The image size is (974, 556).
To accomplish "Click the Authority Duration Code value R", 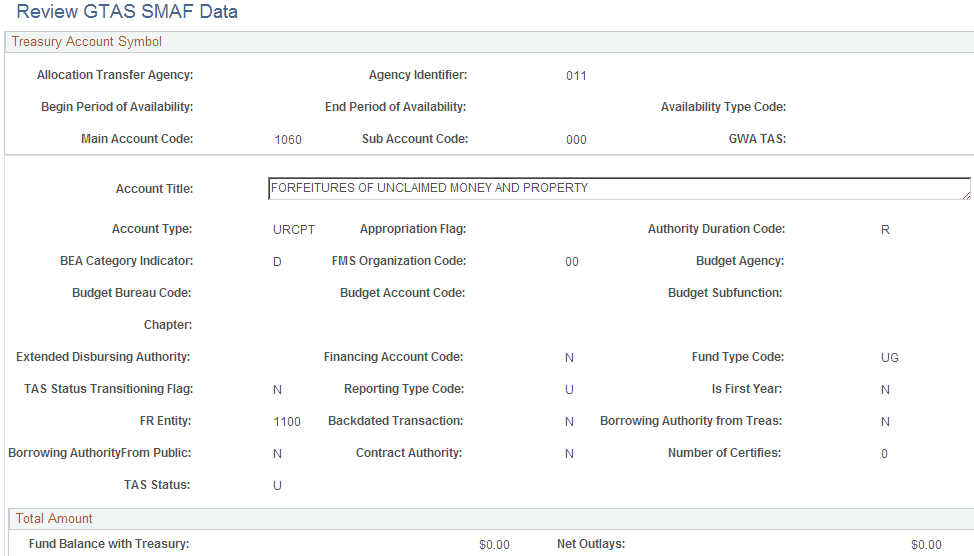I will pyautogui.click(x=885, y=230).
